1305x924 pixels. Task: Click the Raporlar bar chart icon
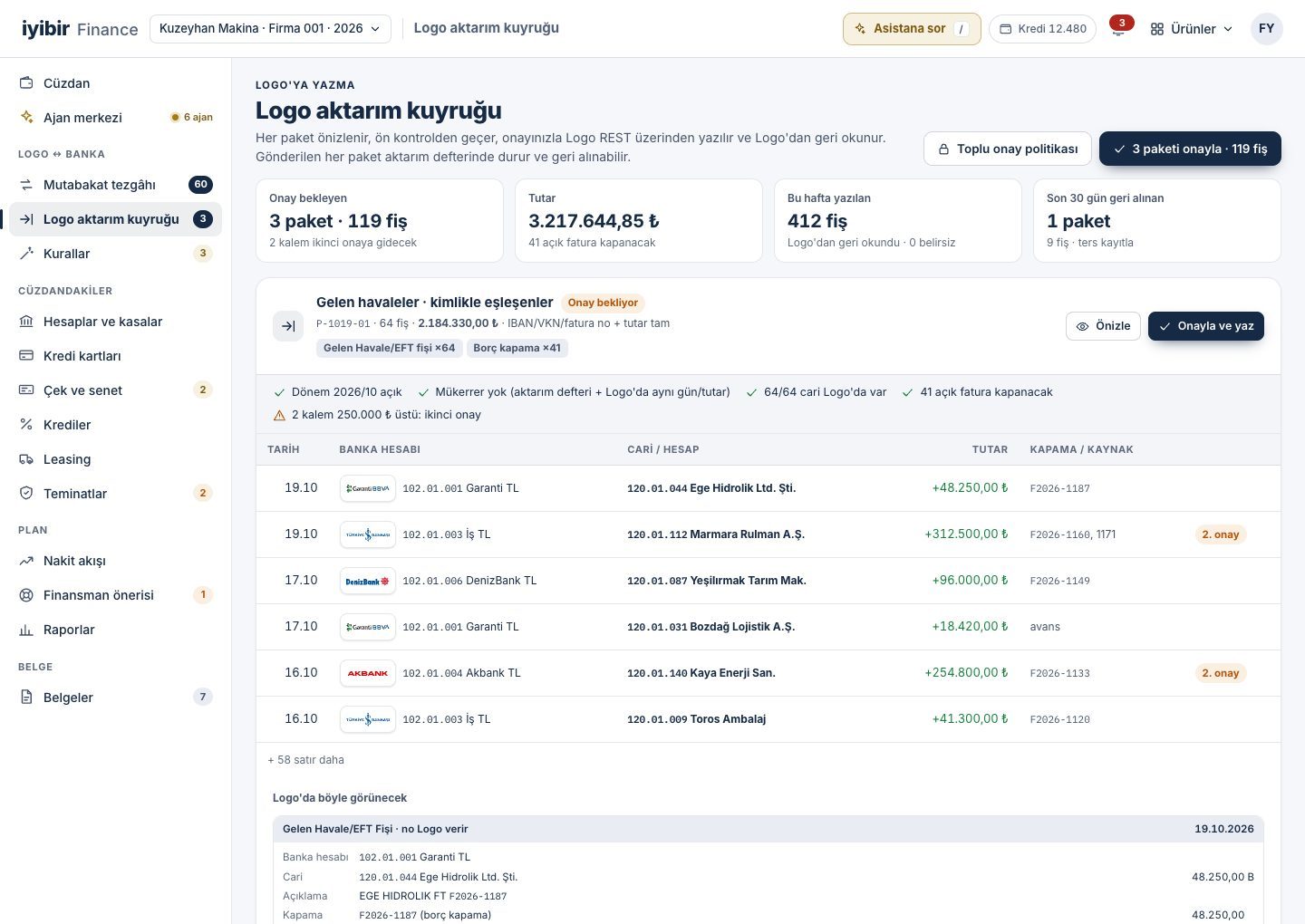tap(26, 629)
